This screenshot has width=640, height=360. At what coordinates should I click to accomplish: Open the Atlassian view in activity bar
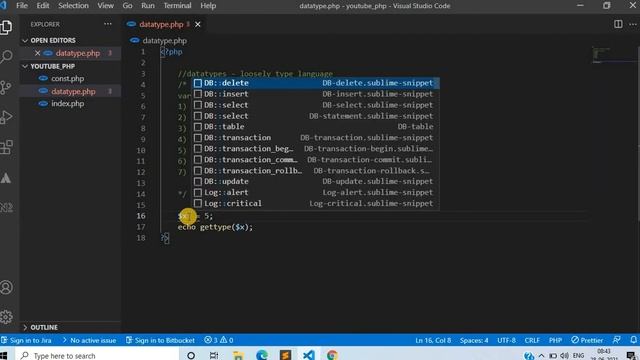click(7, 178)
